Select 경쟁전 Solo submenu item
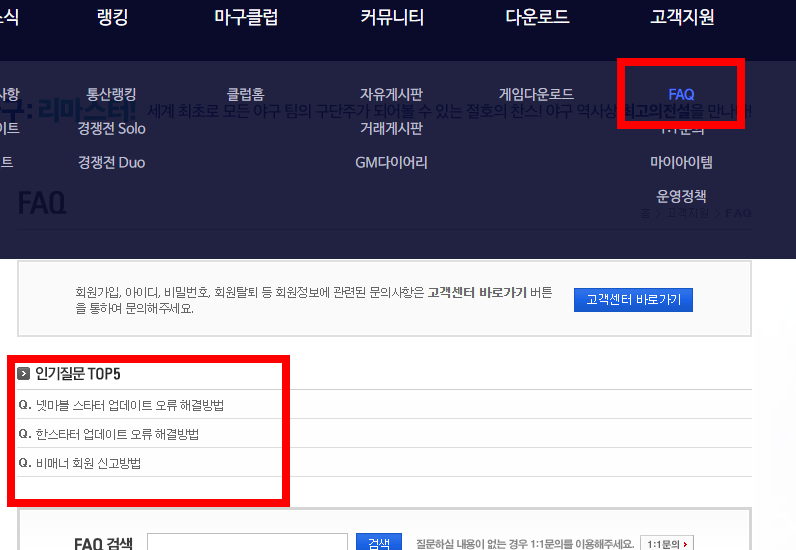Viewport: 796px width, 550px height. (111, 128)
